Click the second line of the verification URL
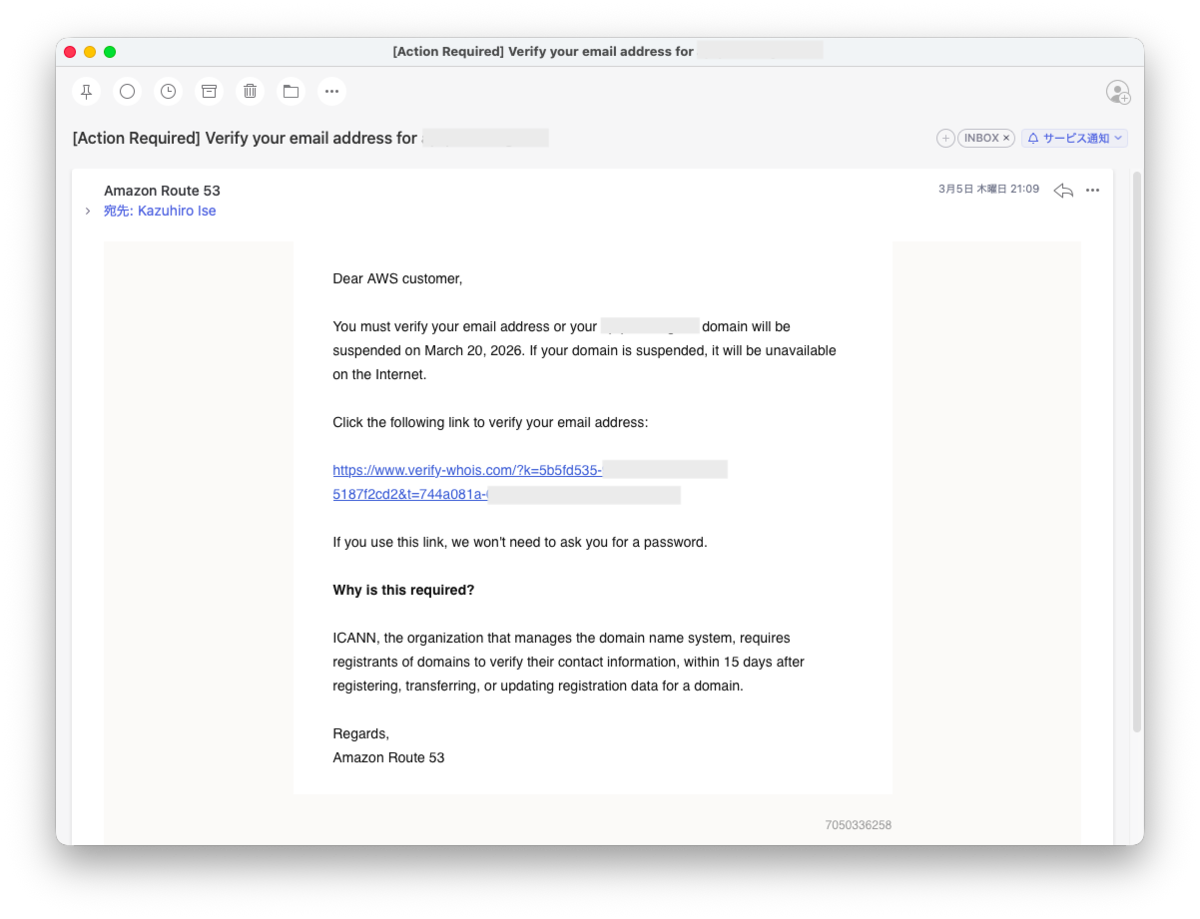This screenshot has height=919, width=1200. tap(410, 494)
